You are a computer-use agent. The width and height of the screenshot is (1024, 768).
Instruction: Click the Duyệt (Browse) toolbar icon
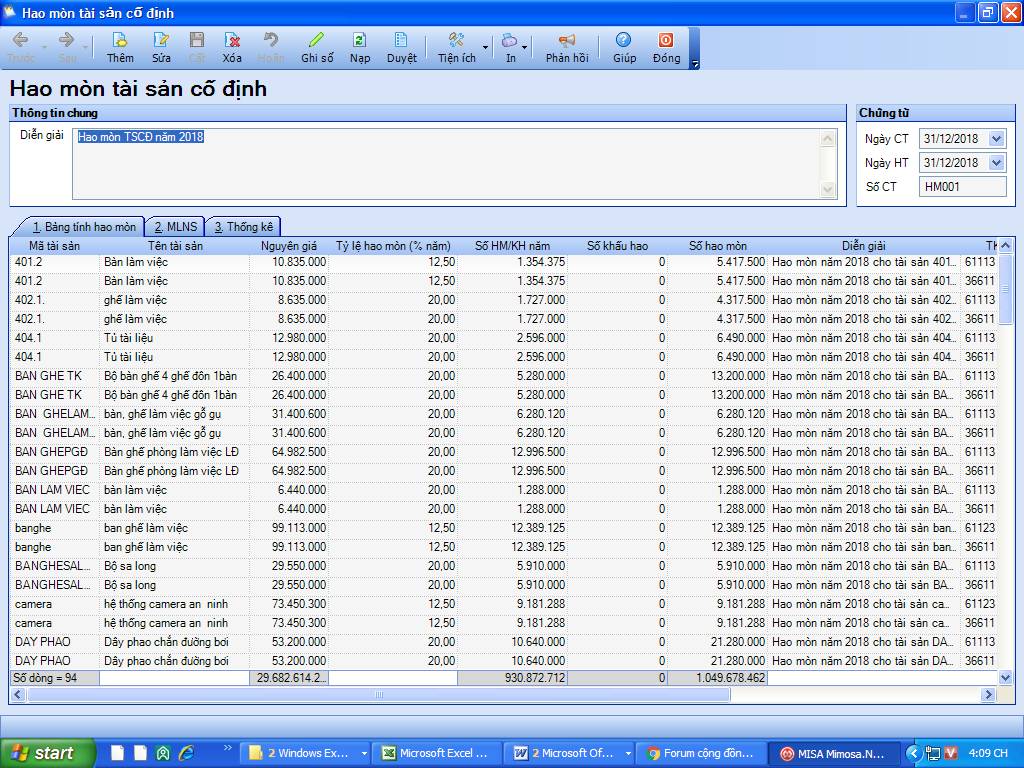click(x=401, y=47)
